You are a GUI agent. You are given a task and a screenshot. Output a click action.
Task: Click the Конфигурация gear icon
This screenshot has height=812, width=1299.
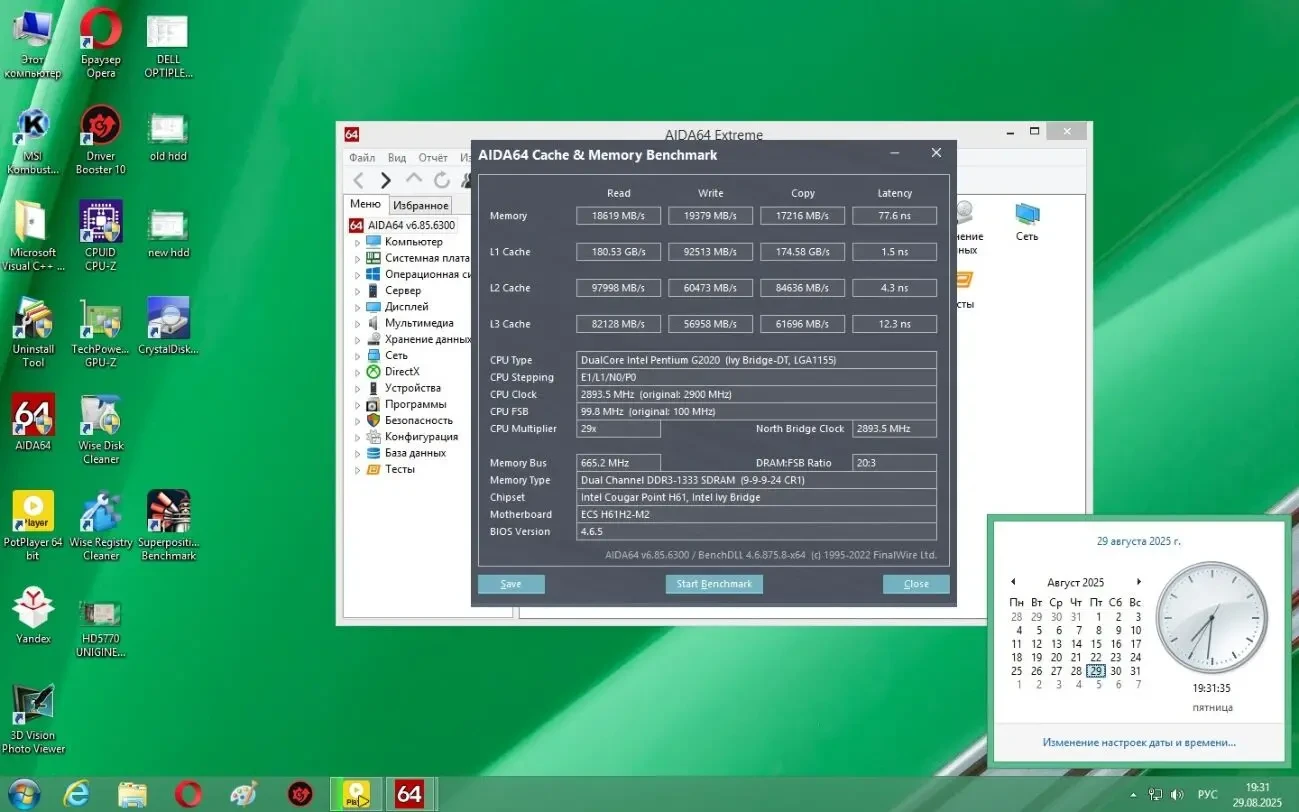372,436
